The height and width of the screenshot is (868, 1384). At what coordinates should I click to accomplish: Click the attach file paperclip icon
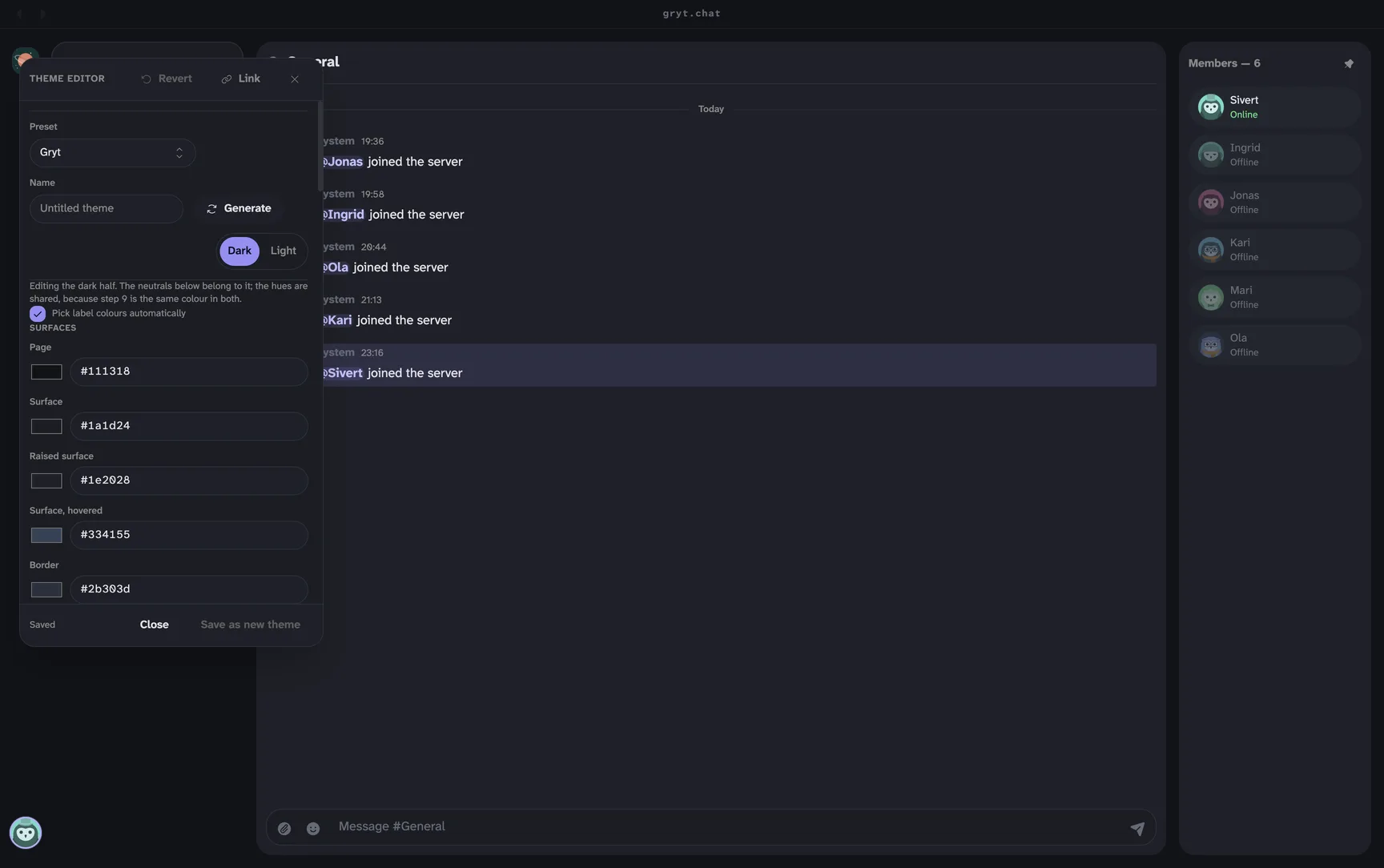284,828
